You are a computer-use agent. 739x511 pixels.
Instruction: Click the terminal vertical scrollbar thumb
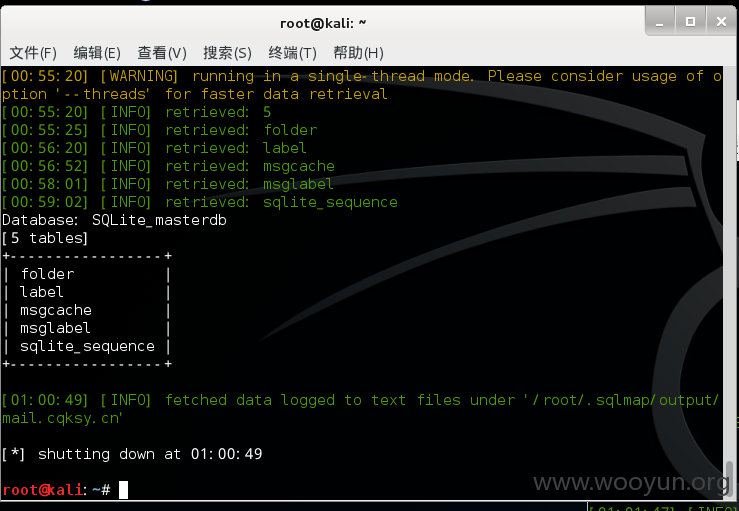click(x=730, y=477)
